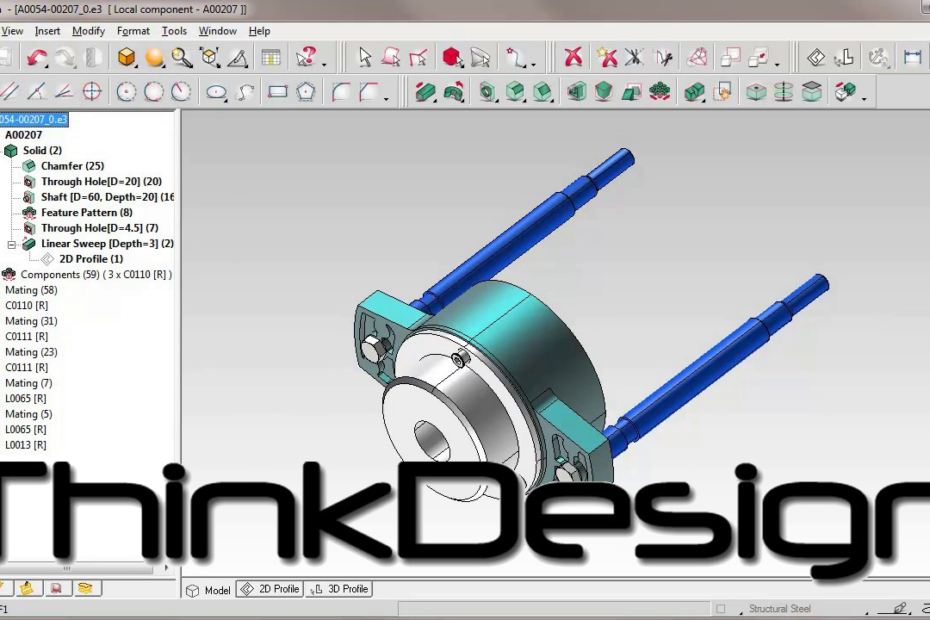Screen dimensions: 930x620
Task: Click the scissors trim curve icon
Action: click(663, 57)
